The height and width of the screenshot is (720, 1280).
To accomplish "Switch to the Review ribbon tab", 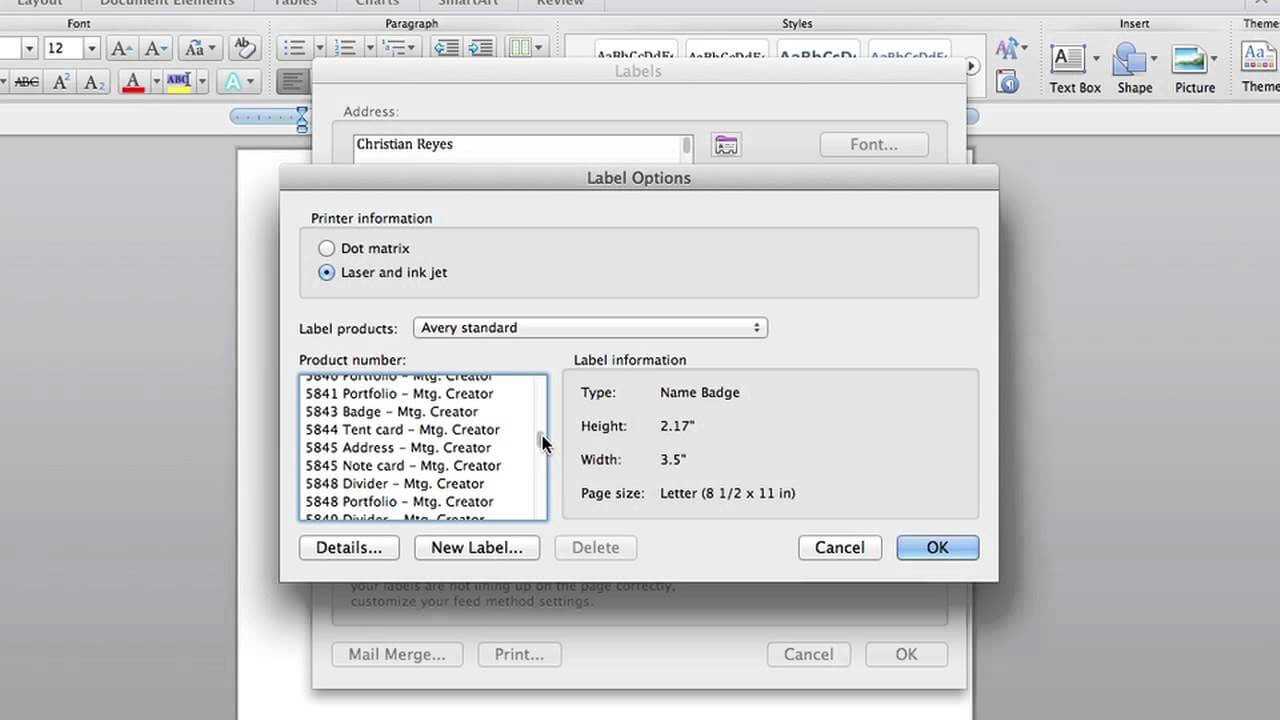I will point(560,3).
